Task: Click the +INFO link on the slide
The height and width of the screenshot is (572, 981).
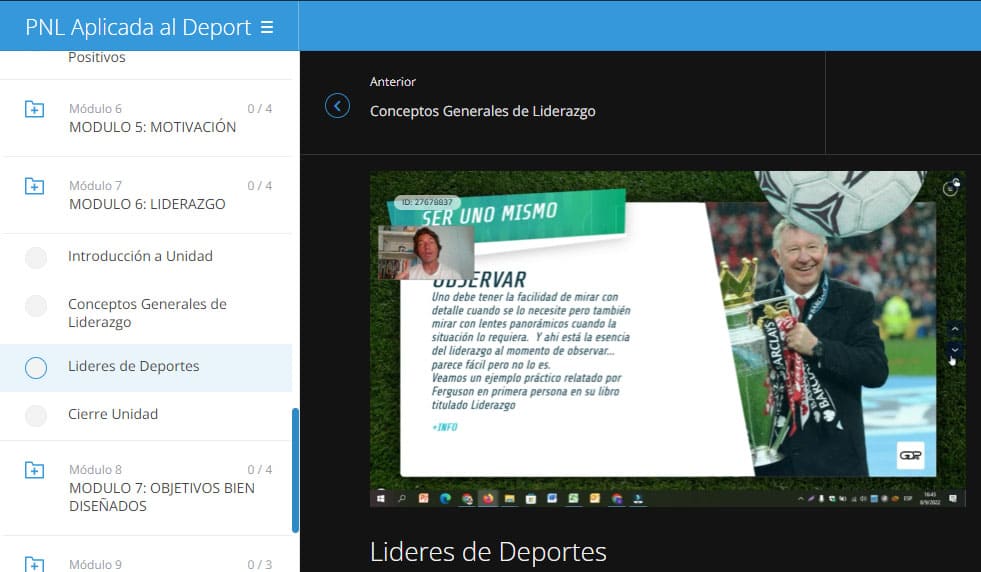Action: click(444, 427)
